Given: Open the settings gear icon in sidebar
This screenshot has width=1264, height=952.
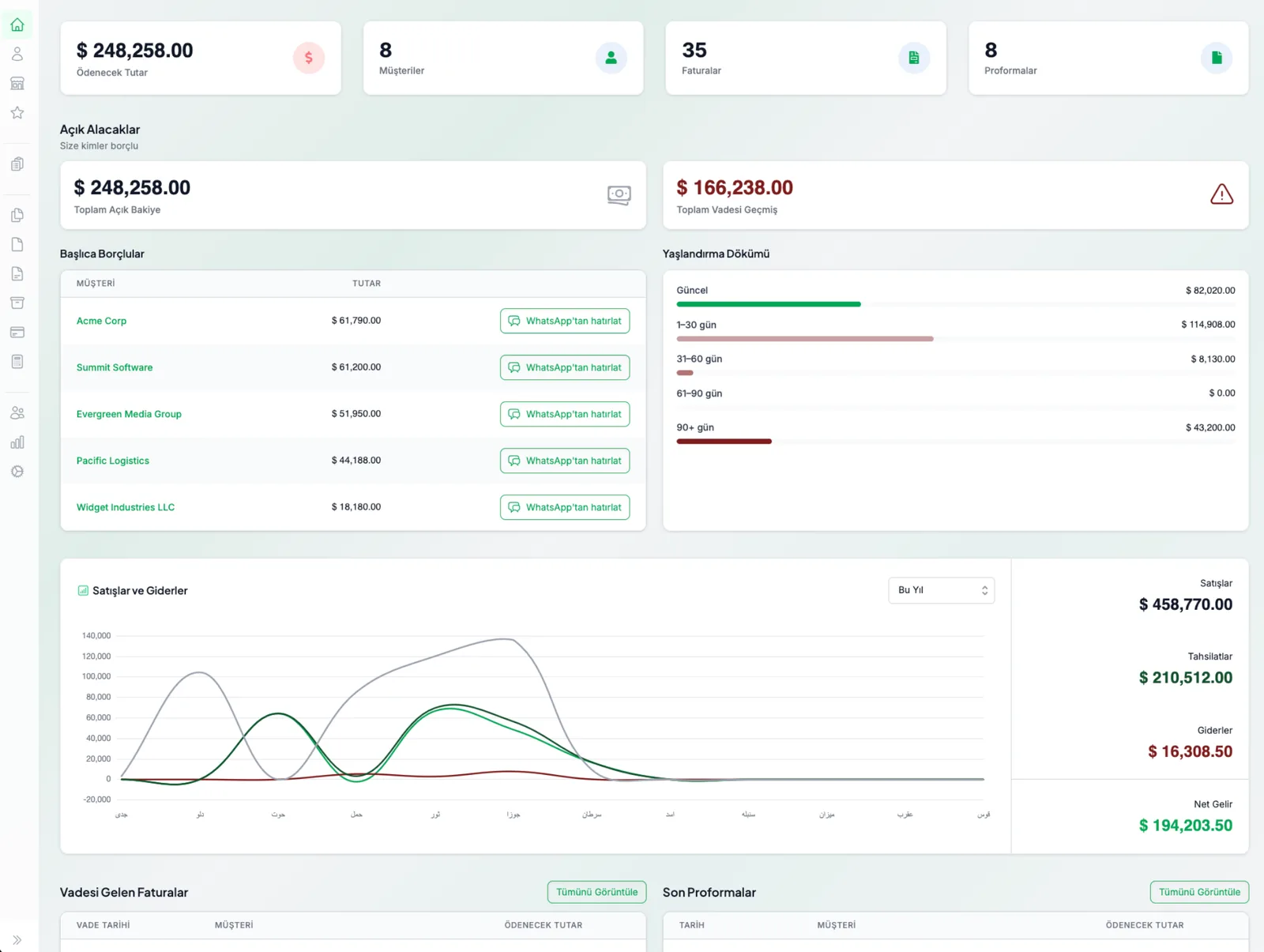Looking at the screenshot, I should tap(17, 472).
